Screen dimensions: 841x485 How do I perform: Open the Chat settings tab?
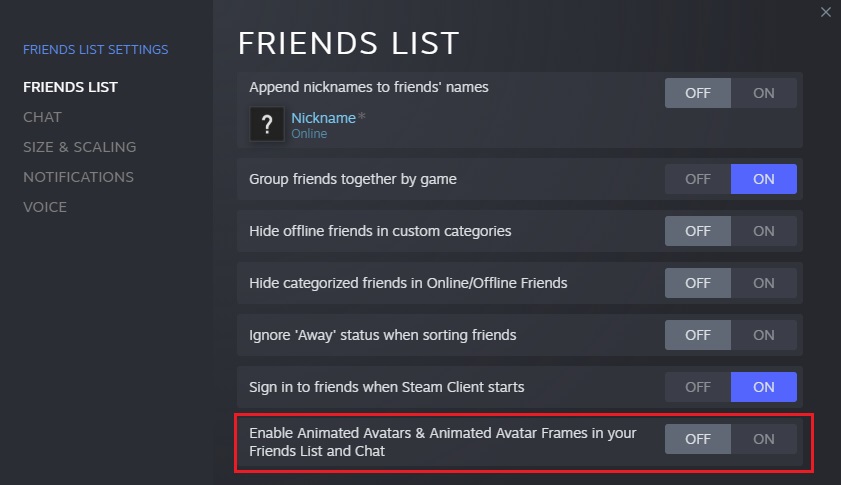coord(42,117)
